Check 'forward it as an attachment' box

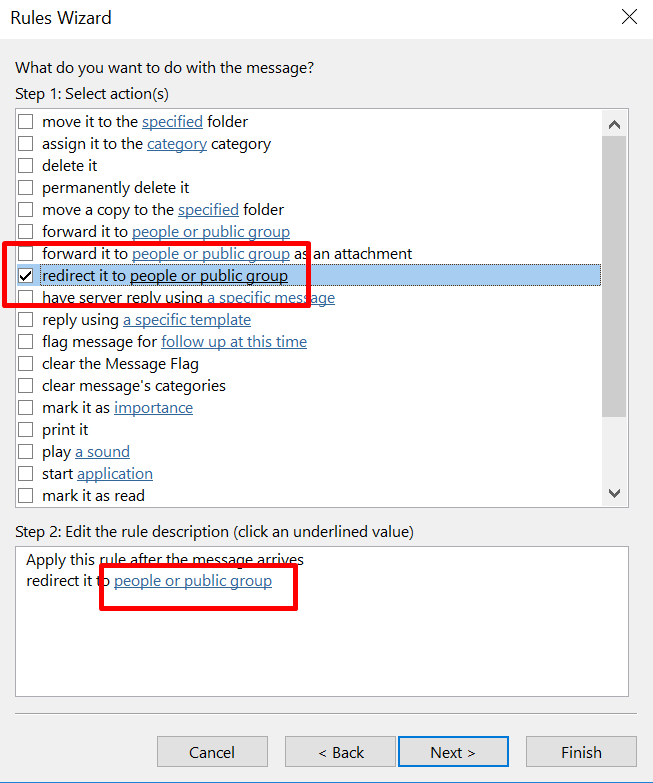pyautogui.click(x=25, y=254)
